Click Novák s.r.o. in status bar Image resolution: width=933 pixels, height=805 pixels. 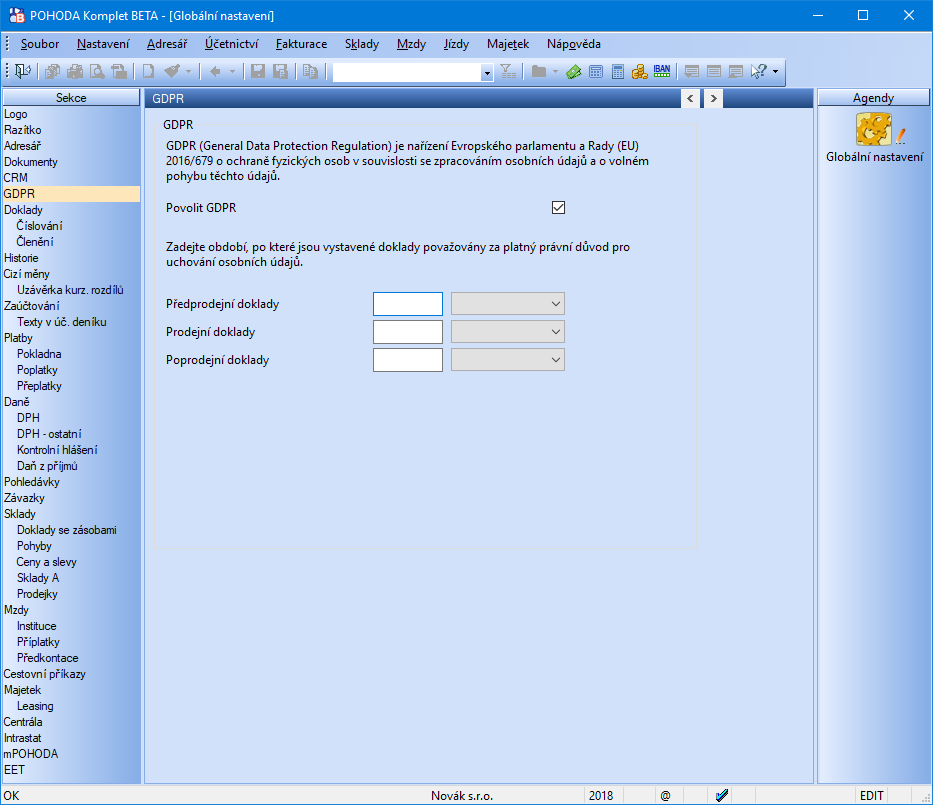tap(462, 795)
